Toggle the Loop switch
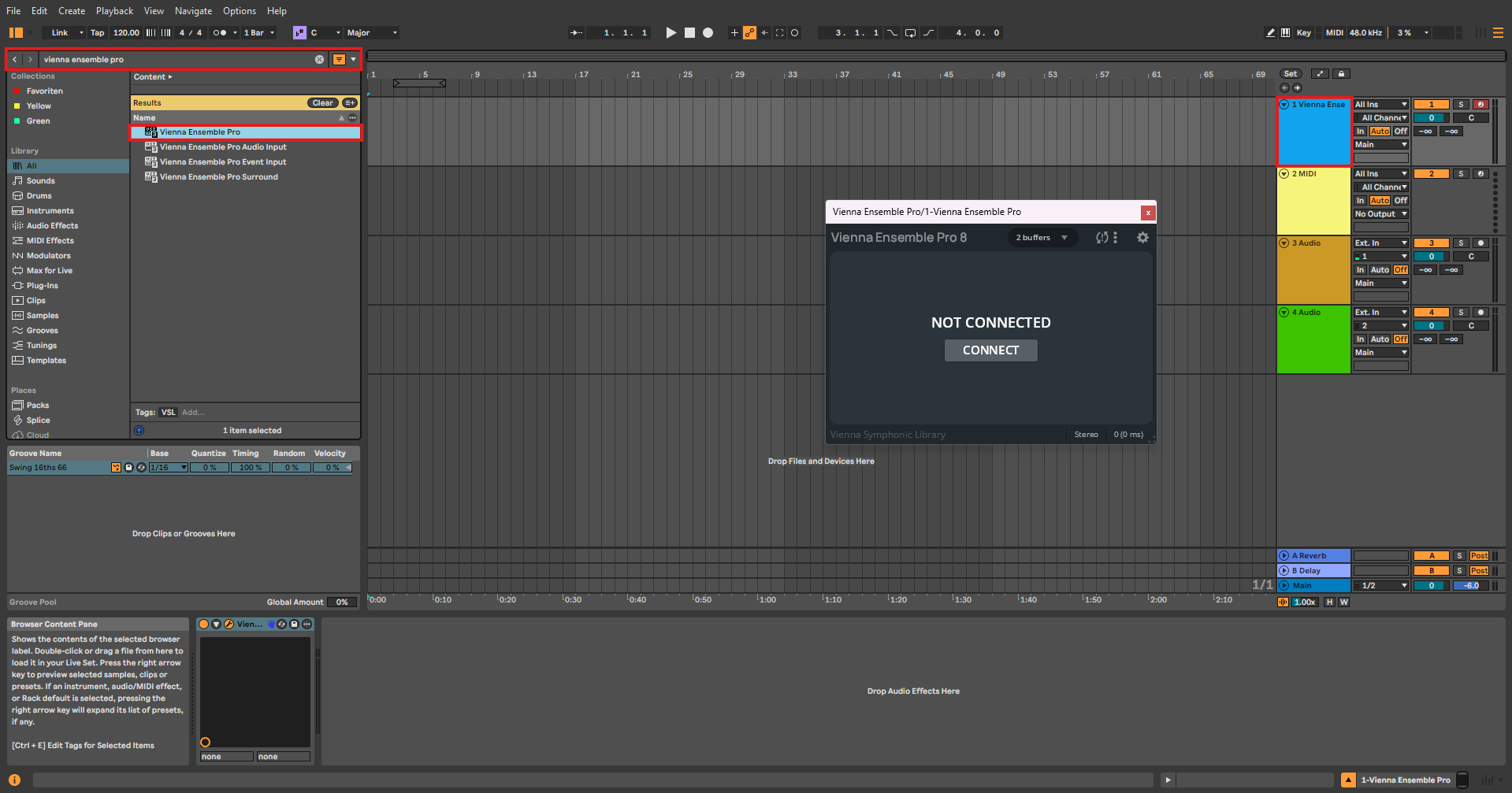This screenshot has width=1512, height=793. pos(910,33)
